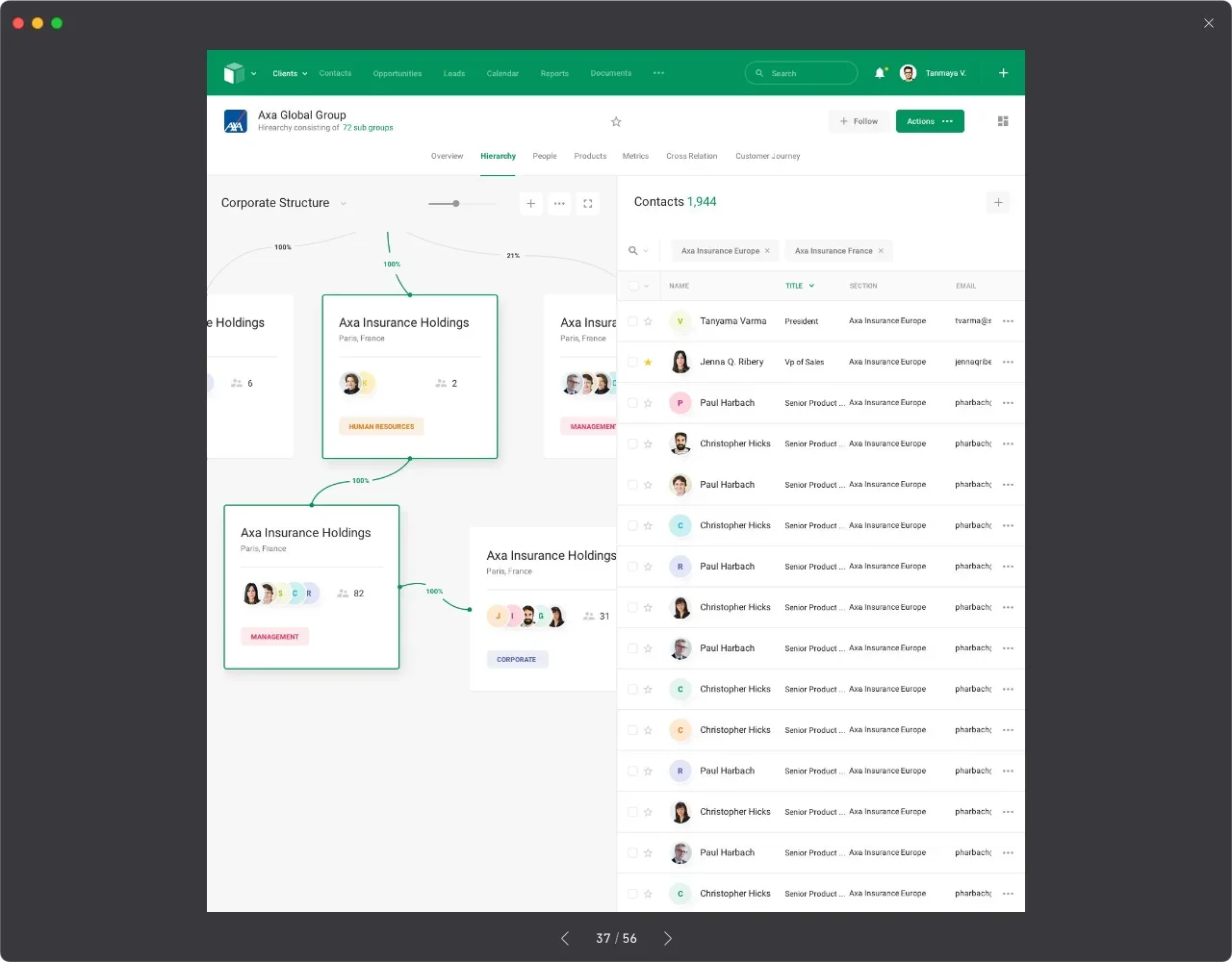The height and width of the screenshot is (962, 1232).
Task: Remove the Axa Insurance Europe filter
Action: (767, 251)
